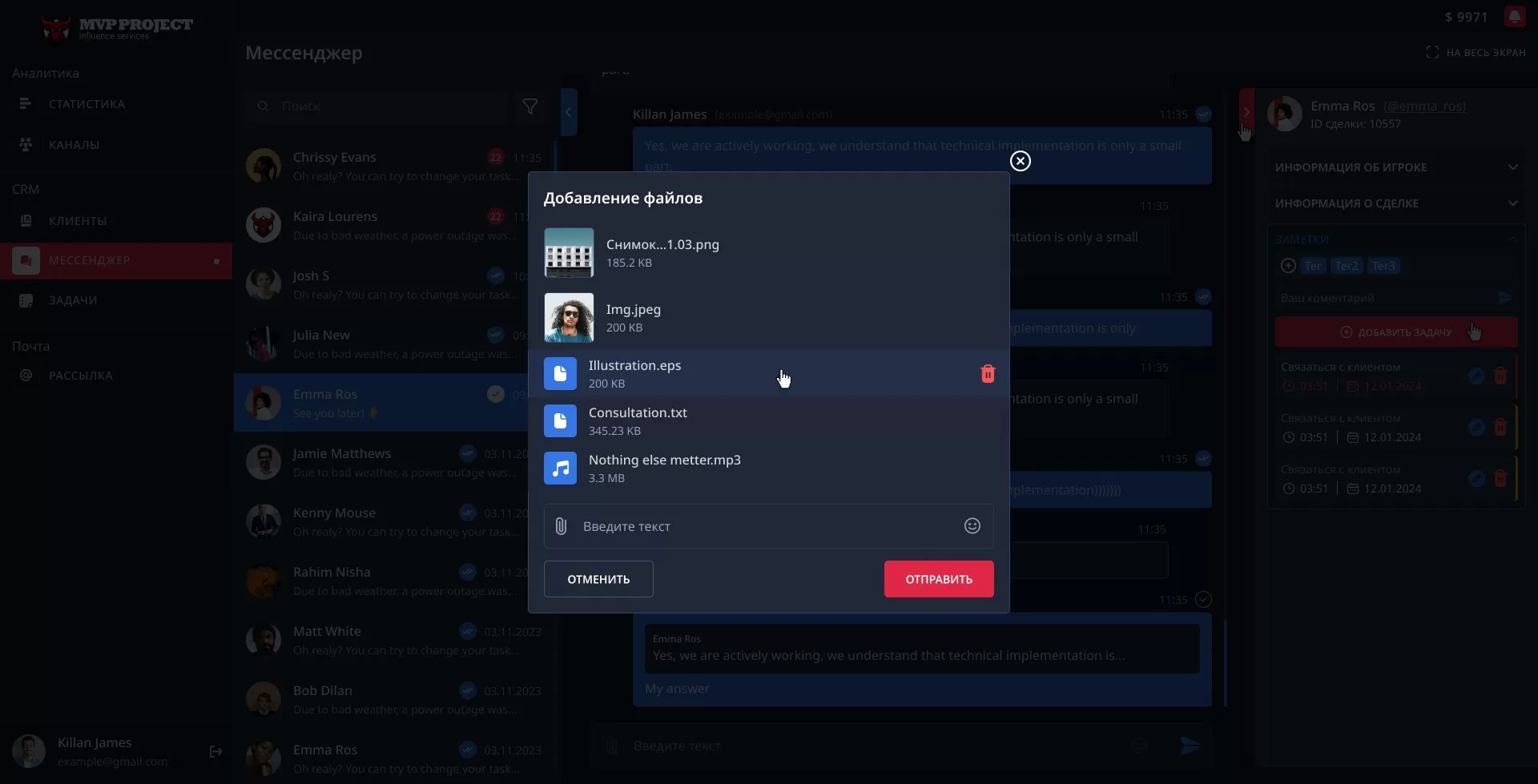Image resolution: width=1538 pixels, height=784 pixels.
Task: Open Emma Ros profile via '@emma_ros' link
Action: 1425,106
